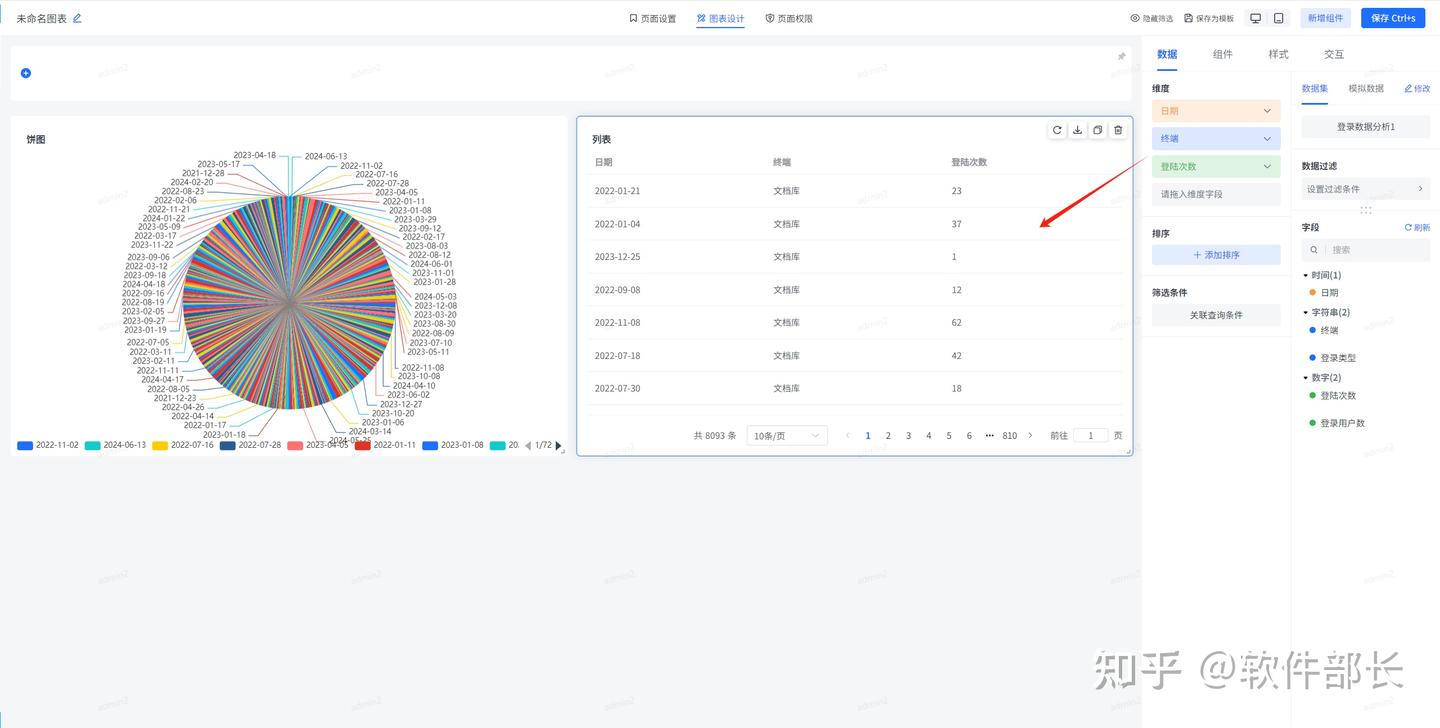Open the 10条/页 page size dropdown
The width and height of the screenshot is (1440, 728).
[787, 436]
